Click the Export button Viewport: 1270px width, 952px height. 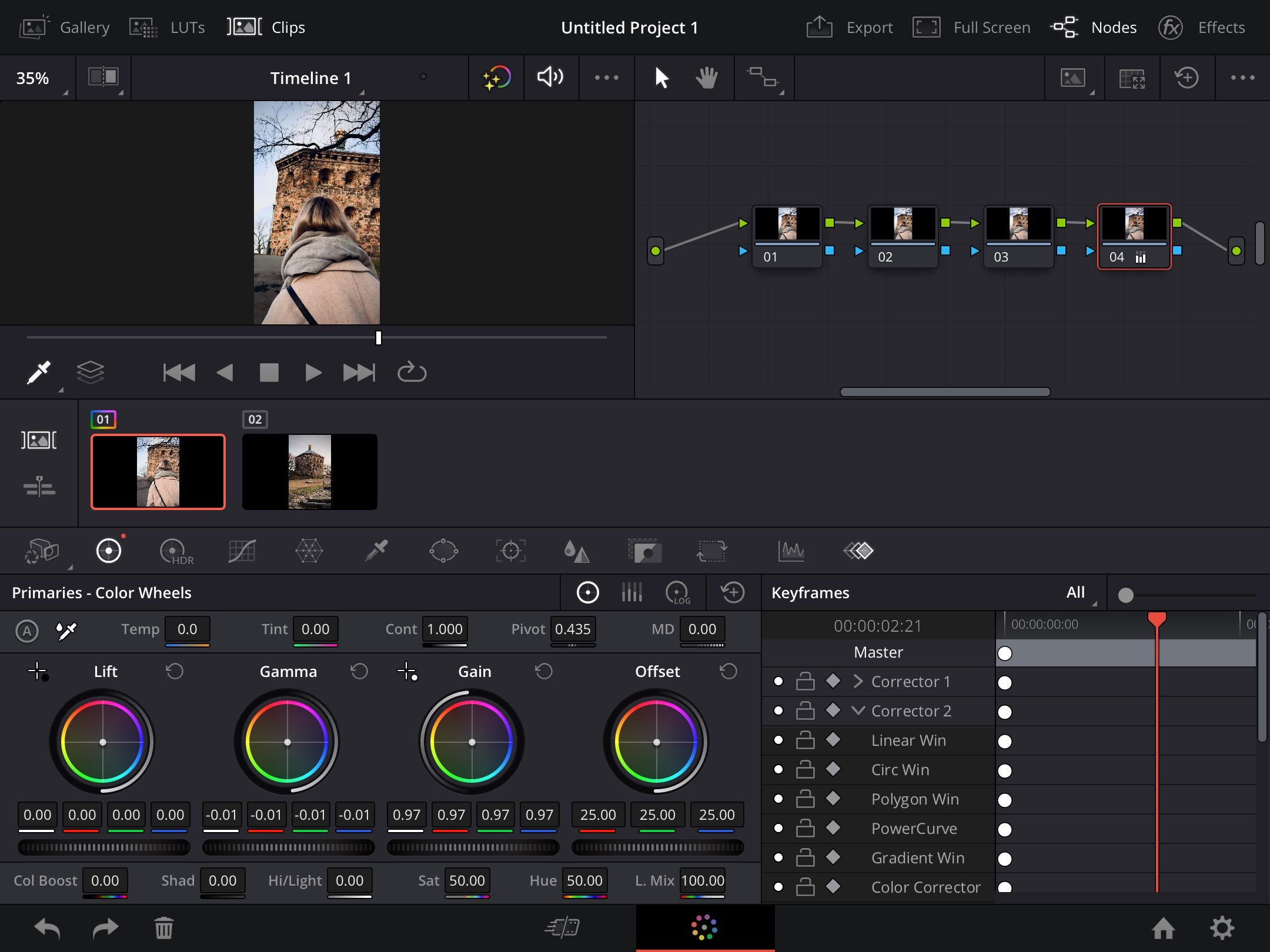868,27
